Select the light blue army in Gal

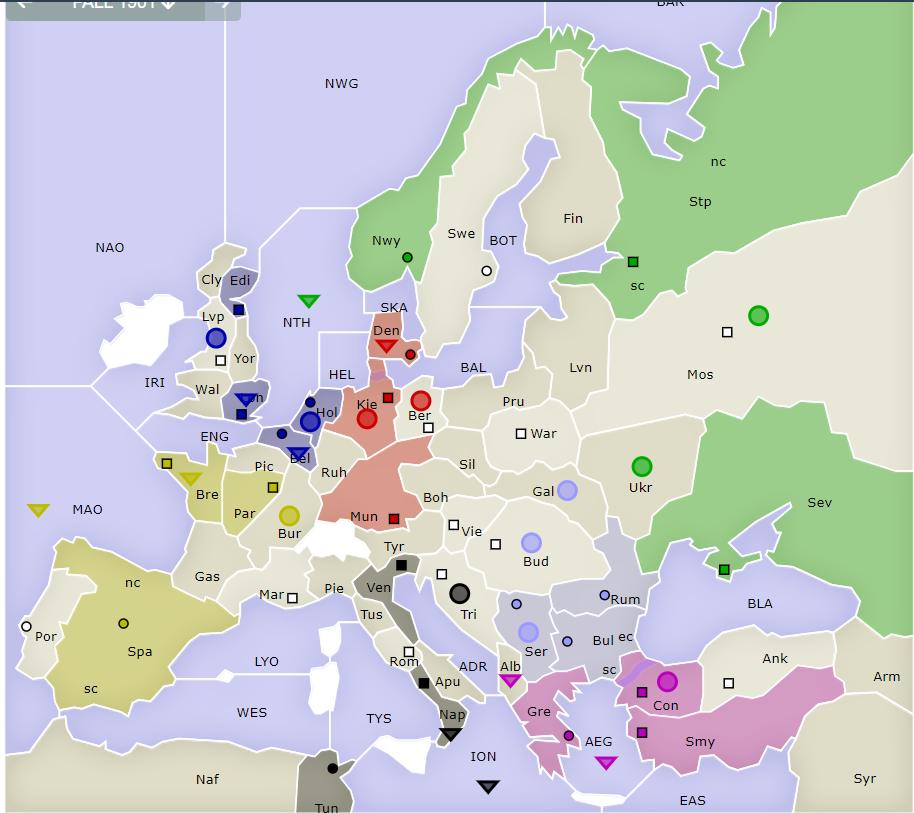click(567, 491)
